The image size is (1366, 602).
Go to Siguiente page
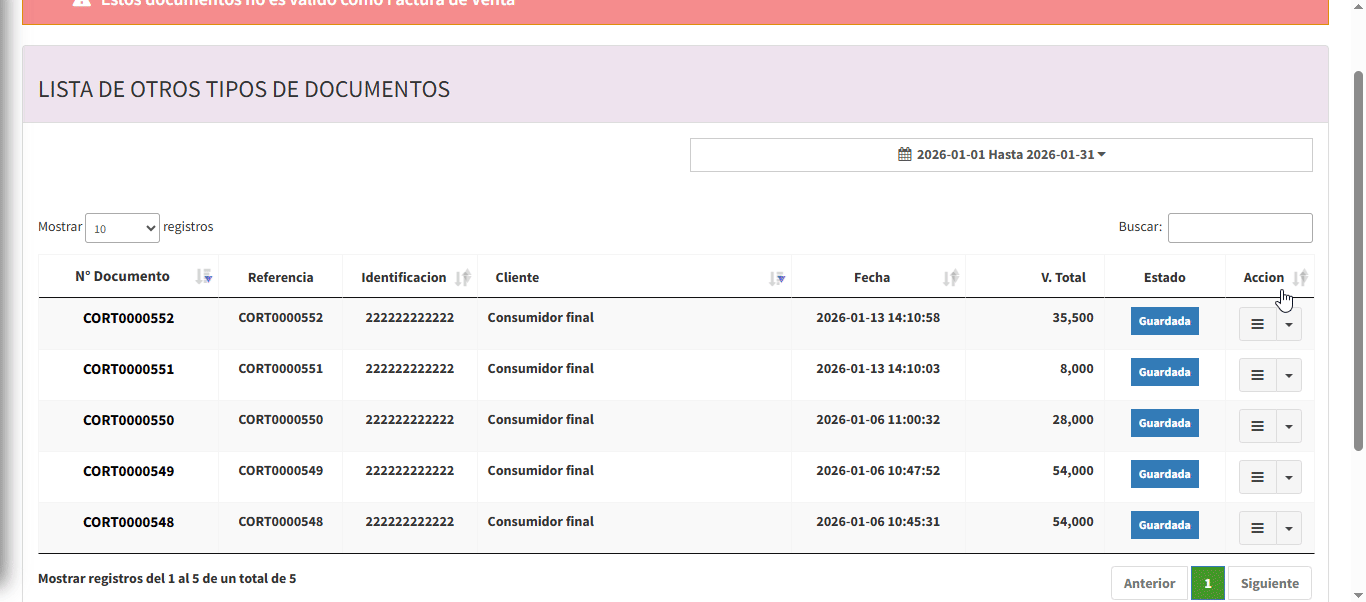pyautogui.click(x=1269, y=583)
